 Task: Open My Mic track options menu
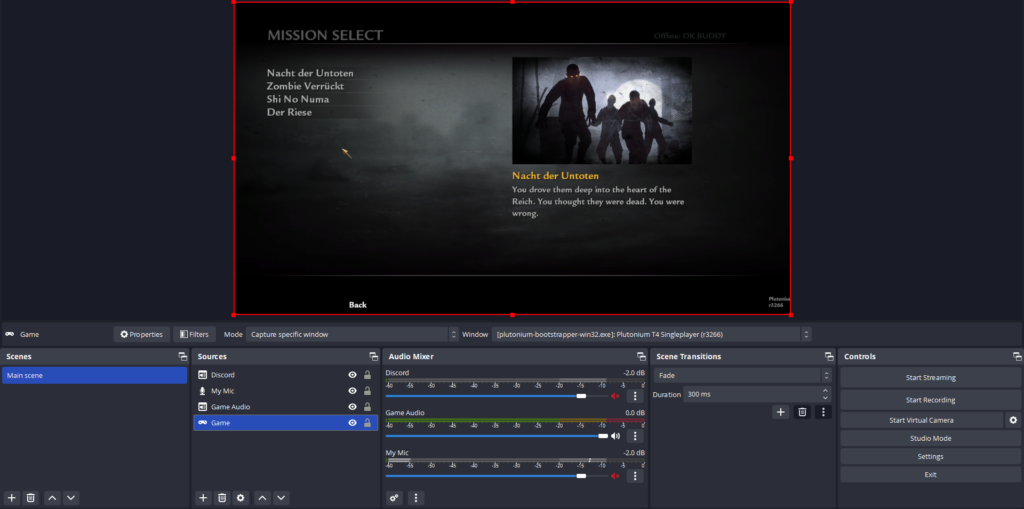[x=635, y=476]
